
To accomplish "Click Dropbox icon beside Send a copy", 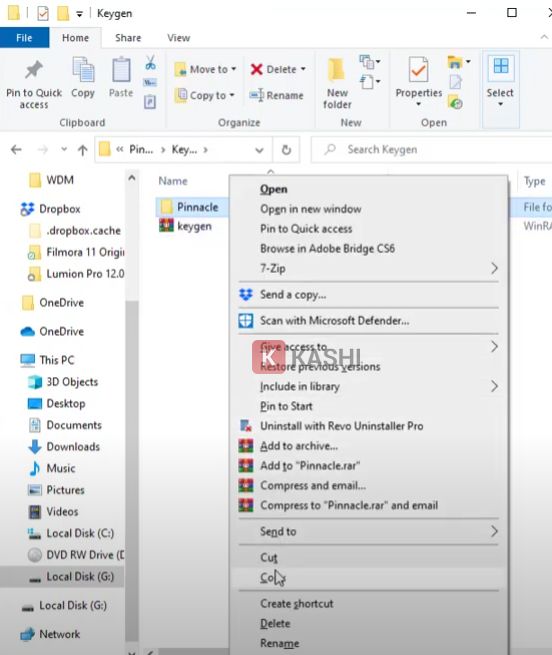I will (x=246, y=294).
